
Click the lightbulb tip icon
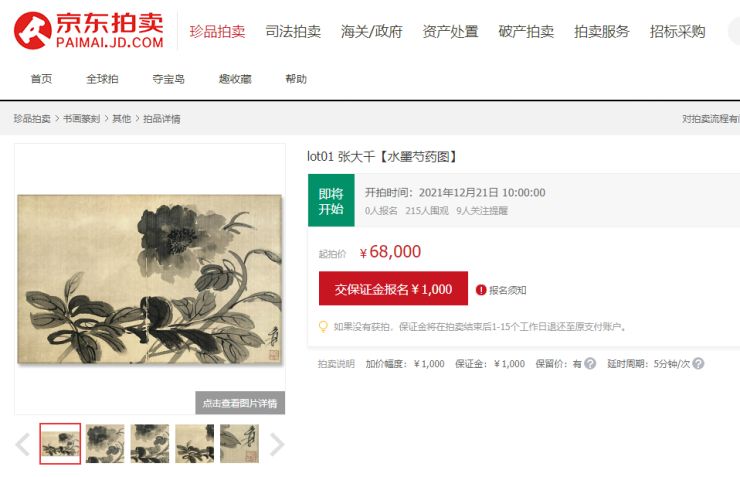[x=323, y=326]
